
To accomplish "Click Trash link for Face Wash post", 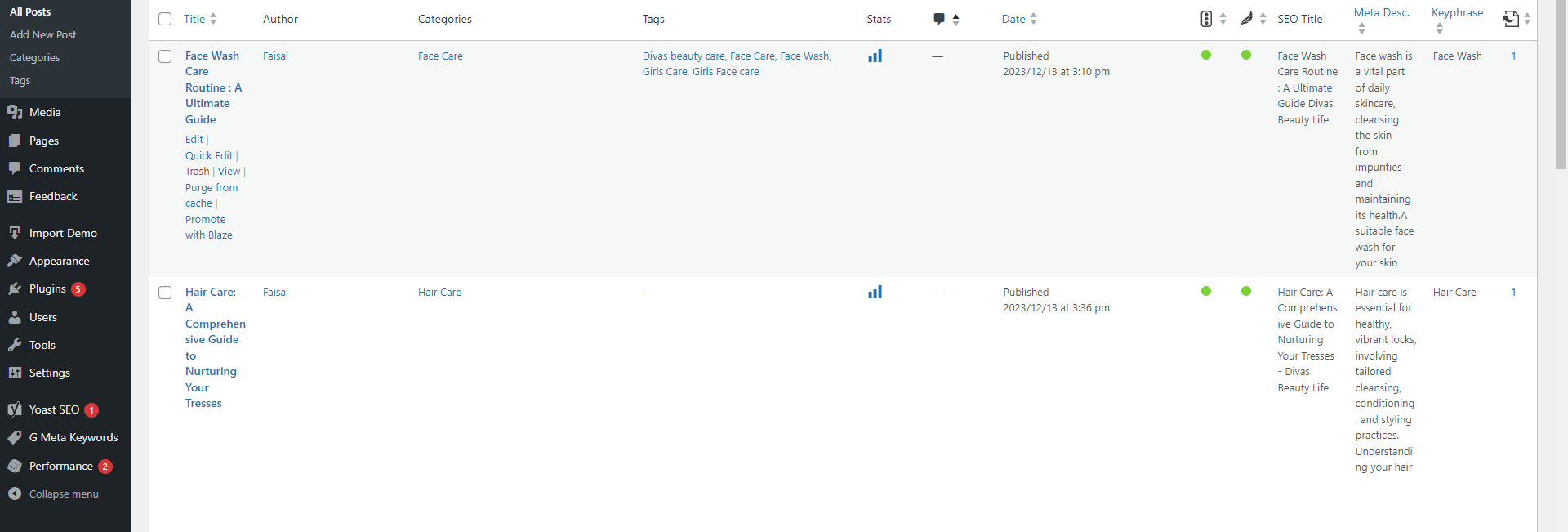I will 197,171.
